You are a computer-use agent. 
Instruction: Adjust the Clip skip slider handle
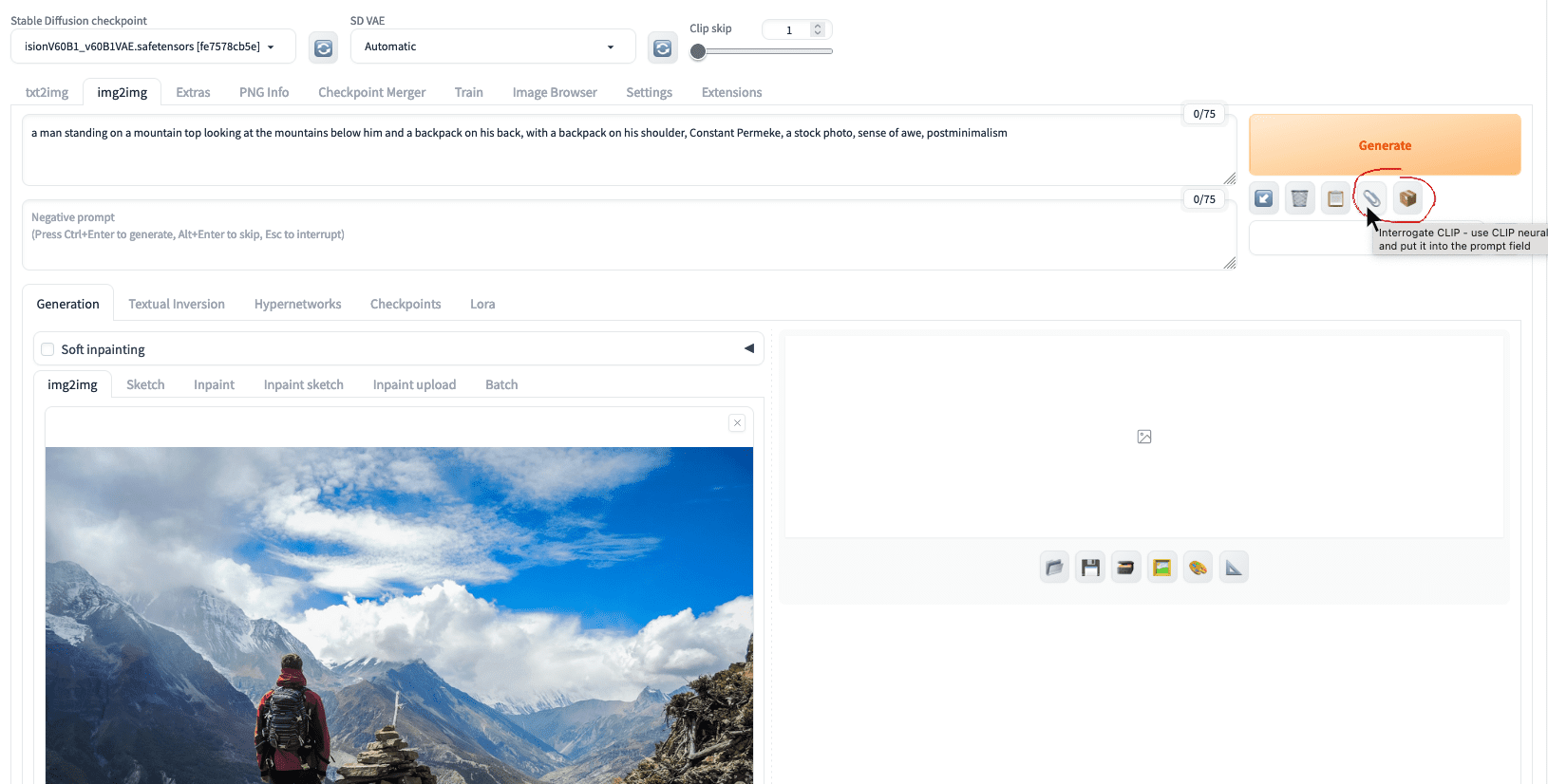coord(698,52)
